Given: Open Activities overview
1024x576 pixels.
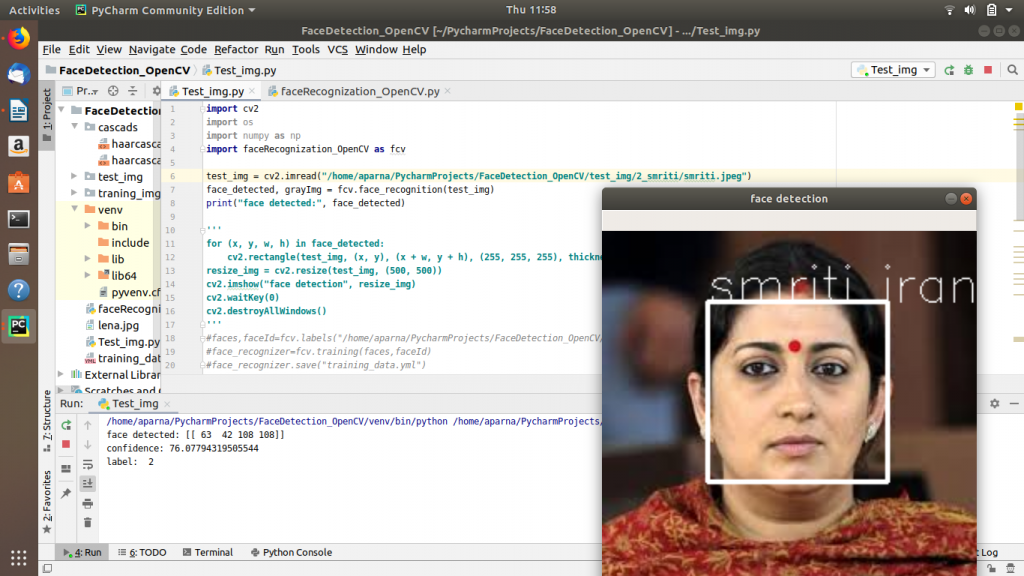Looking at the screenshot, I should coord(34,10).
